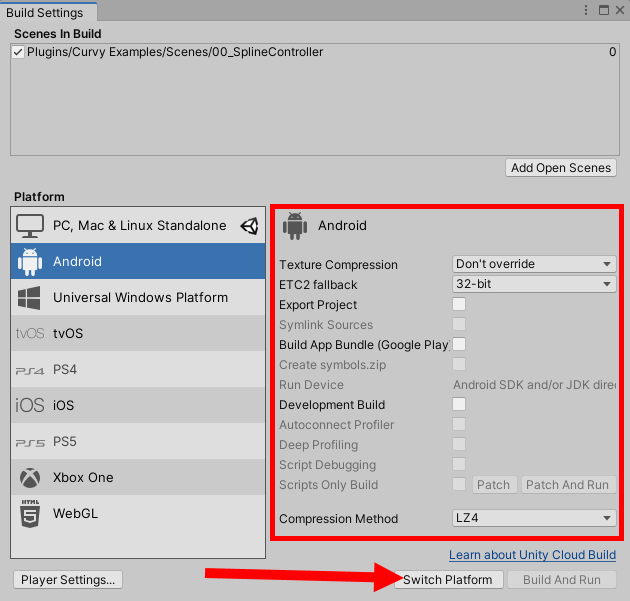
Task: Click the Texture Compression label
Action: click(338, 265)
